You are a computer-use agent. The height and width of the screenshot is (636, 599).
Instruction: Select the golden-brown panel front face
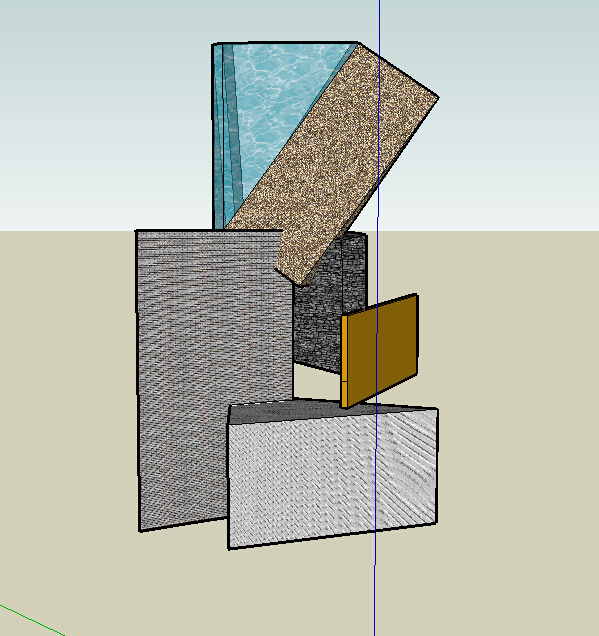(x=382, y=349)
